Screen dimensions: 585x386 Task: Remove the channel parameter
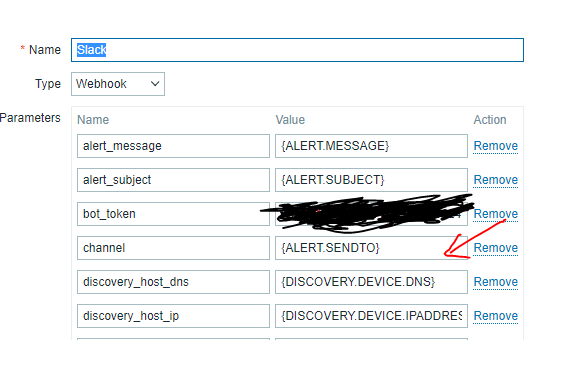pos(495,248)
